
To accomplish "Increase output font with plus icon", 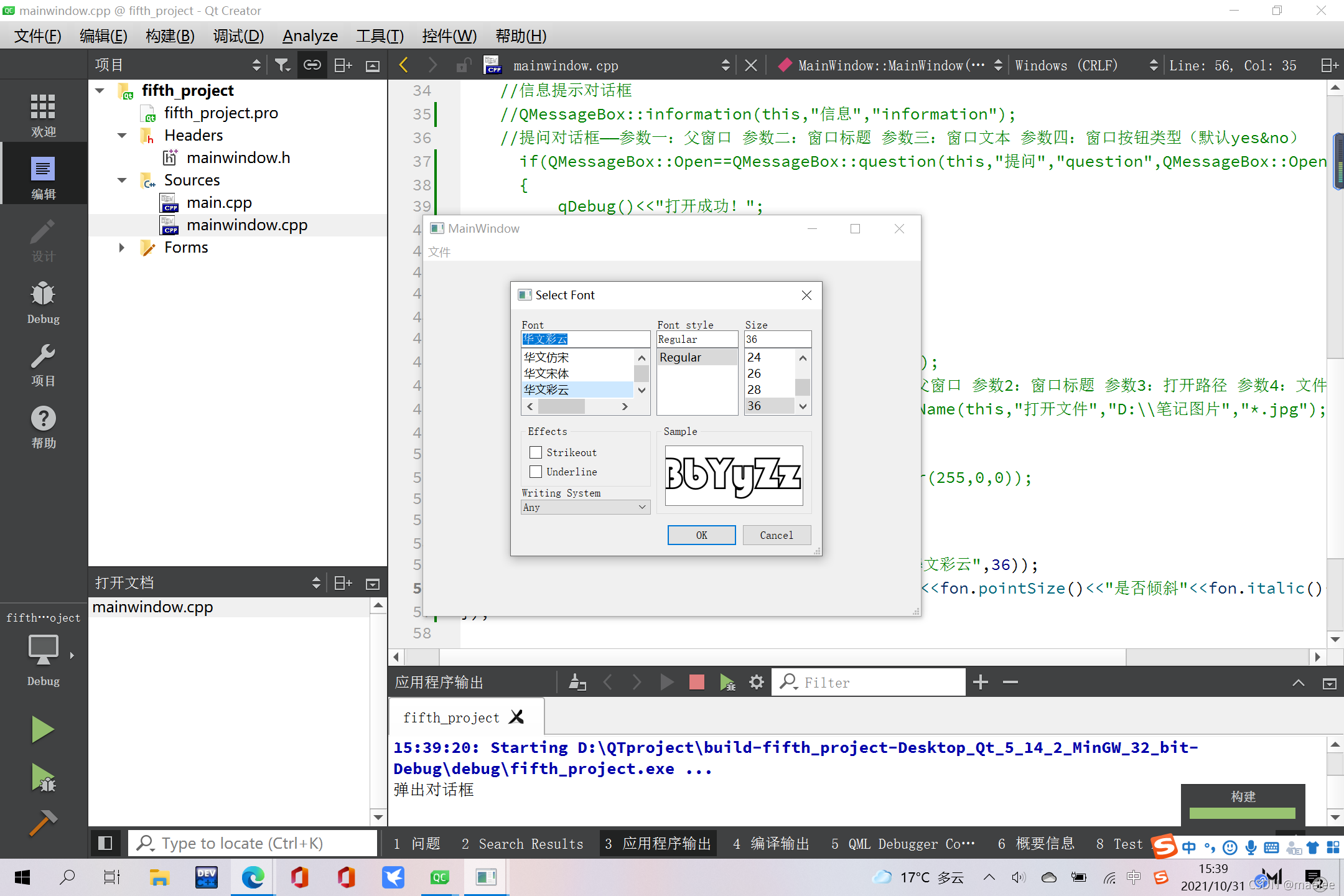I will (981, 682).
